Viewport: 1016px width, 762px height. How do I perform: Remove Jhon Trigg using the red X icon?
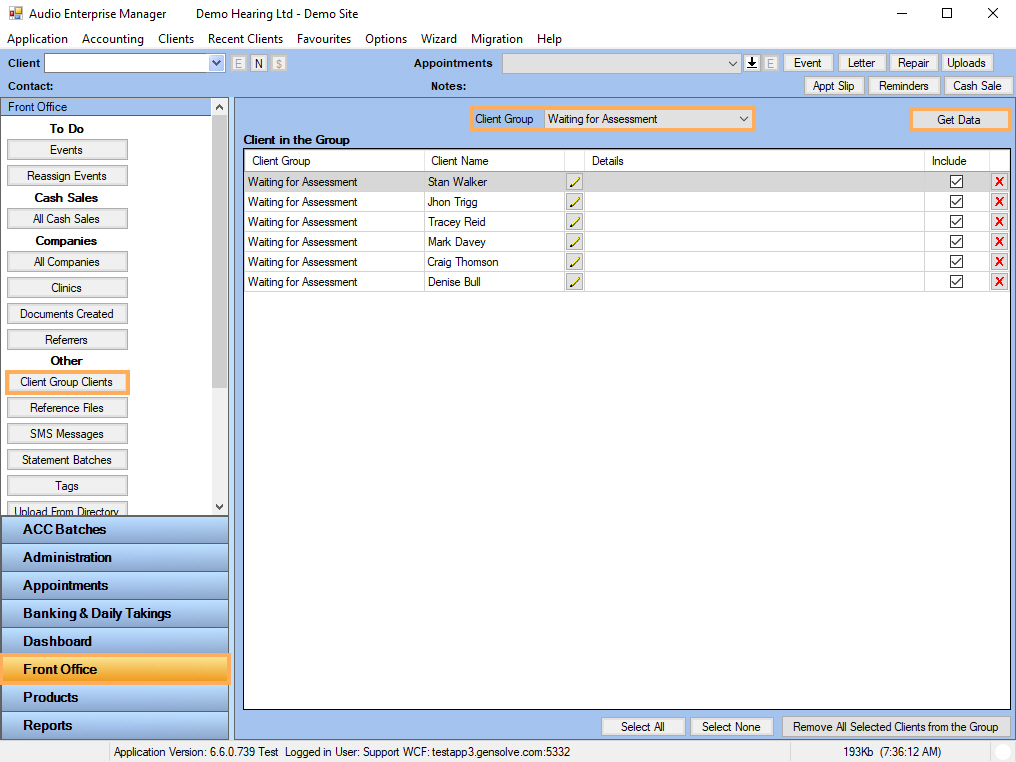998,201
